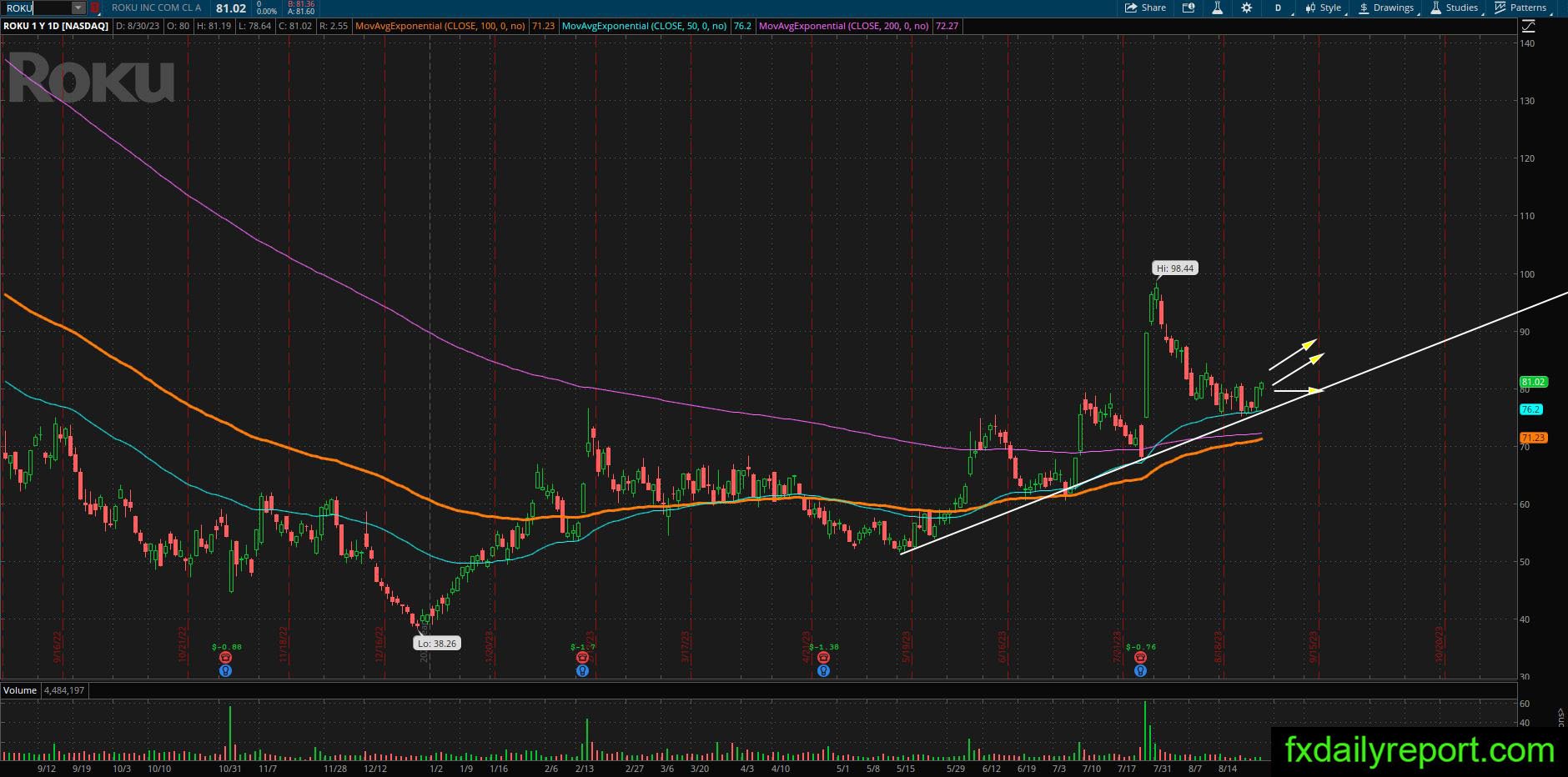Click the bid value B: 81.36
The width and height of the screenshot is (1568, 777).
[x=301, y=4]
